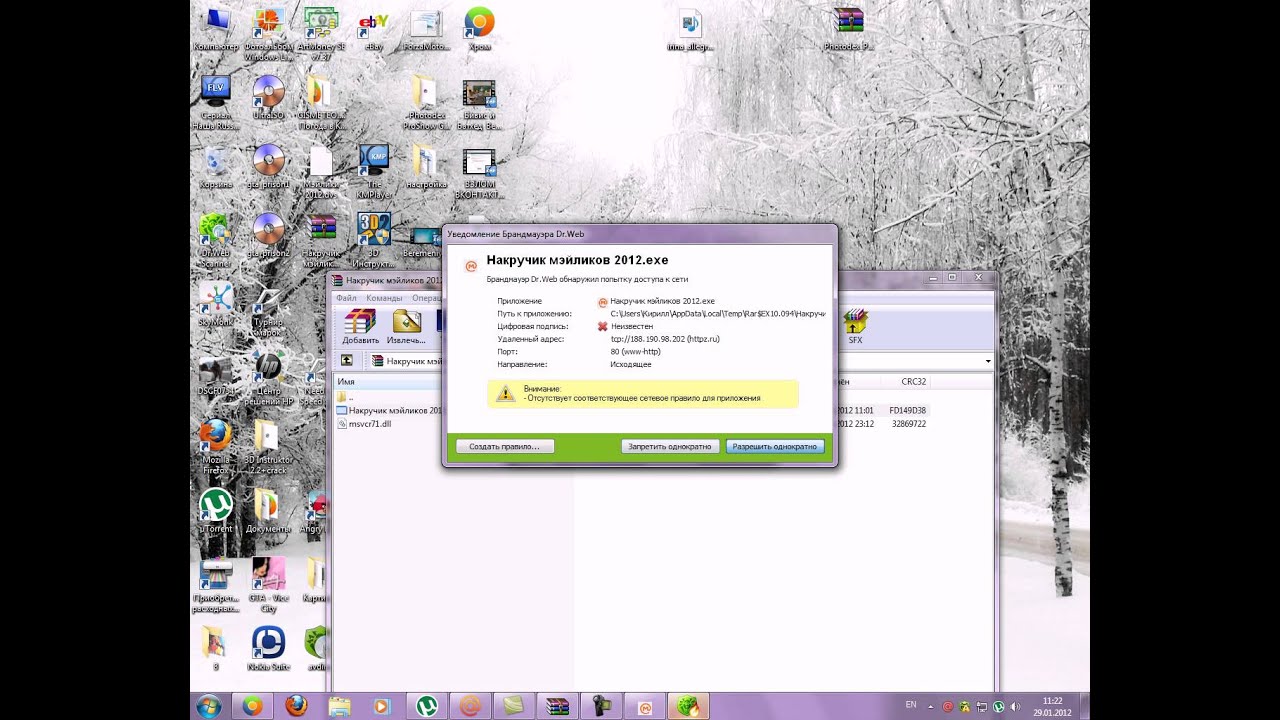Open the "Хром" Chrome desktop shortcut

(479, 30)
